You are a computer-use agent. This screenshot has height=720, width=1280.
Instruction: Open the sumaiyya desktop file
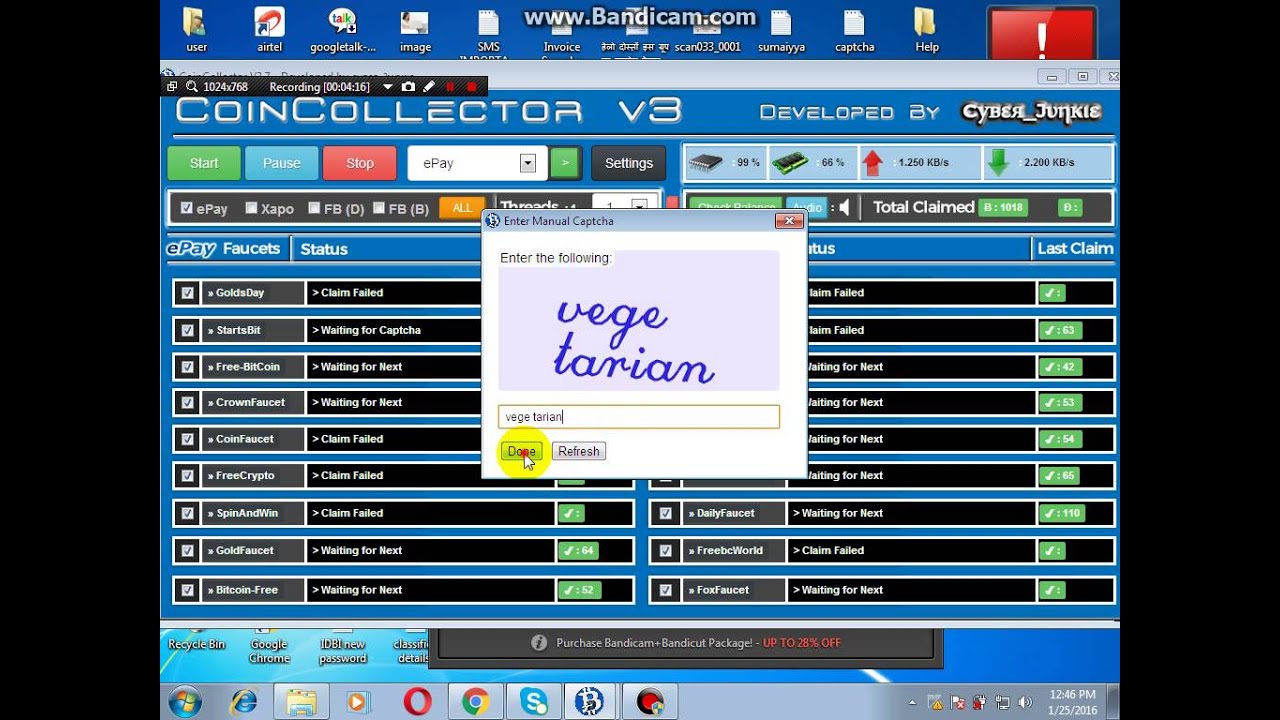click(x=781, y=30)
